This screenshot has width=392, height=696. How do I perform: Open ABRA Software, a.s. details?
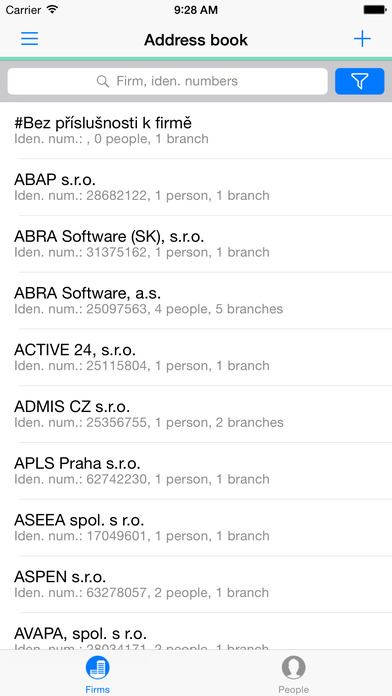(x=196, y=301)
